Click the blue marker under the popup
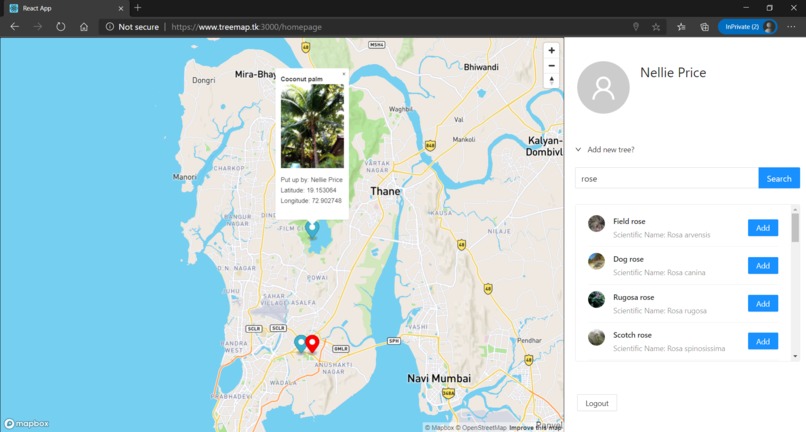This screenshot has width=806, height=432. click(312, 228)
